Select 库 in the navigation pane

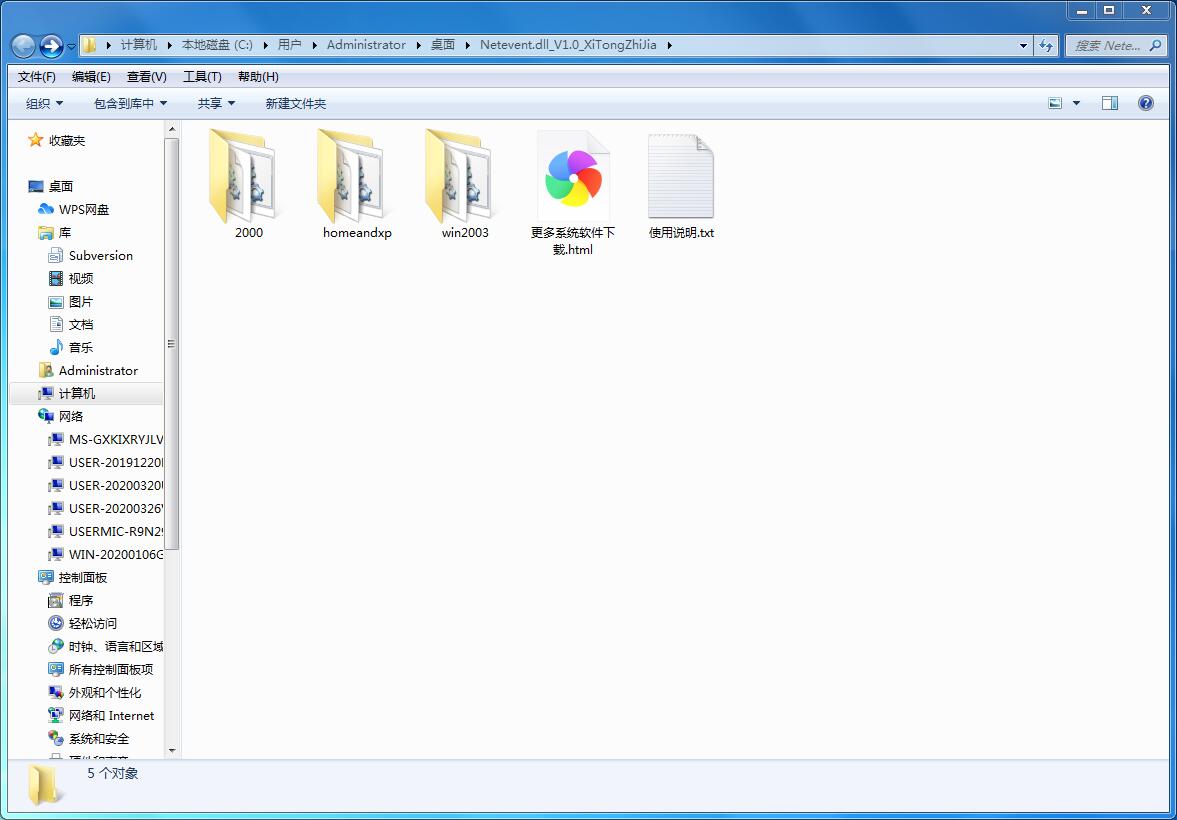click(65, 233)
